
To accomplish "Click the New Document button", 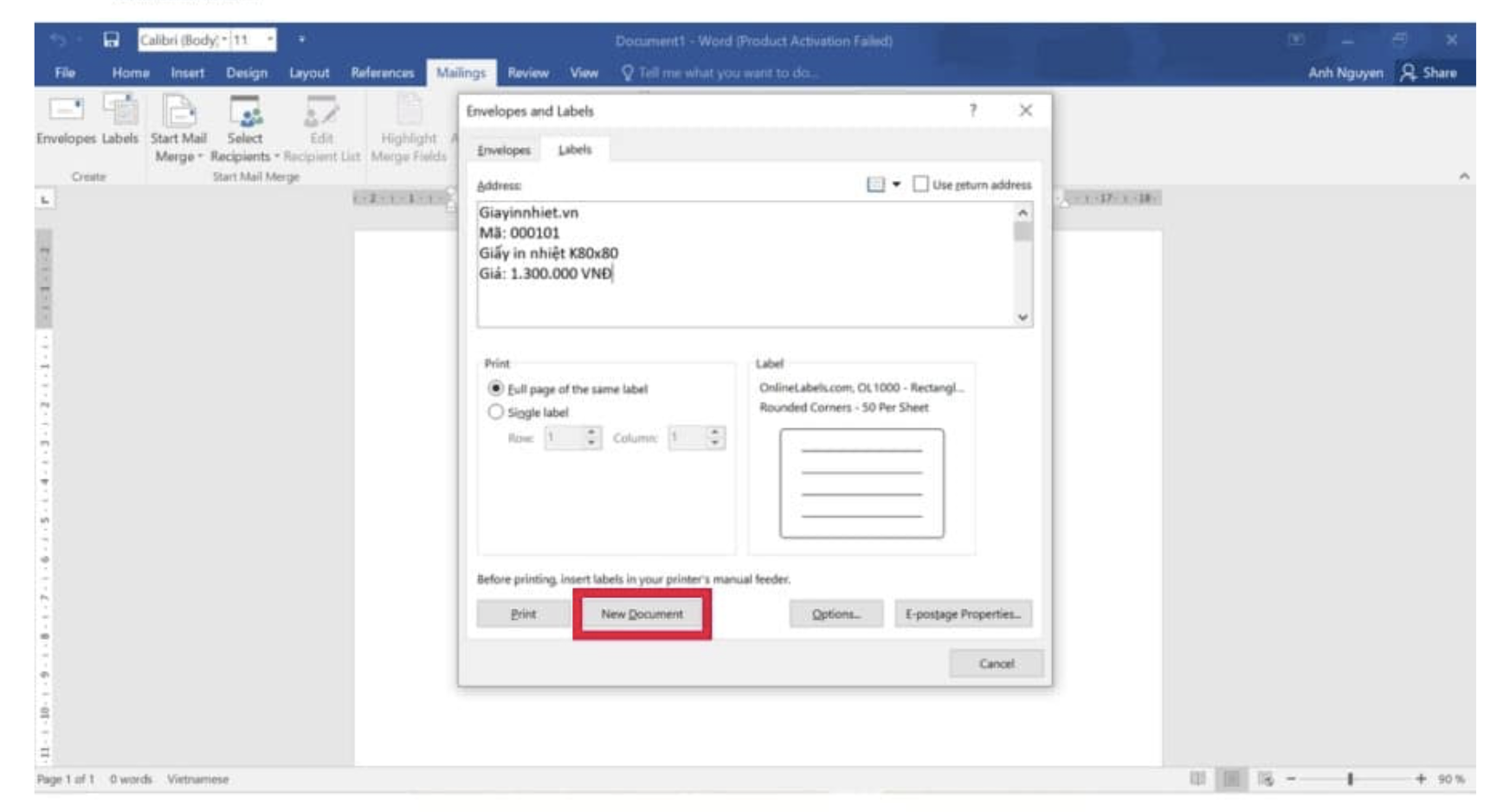I will tap(642, 614).
